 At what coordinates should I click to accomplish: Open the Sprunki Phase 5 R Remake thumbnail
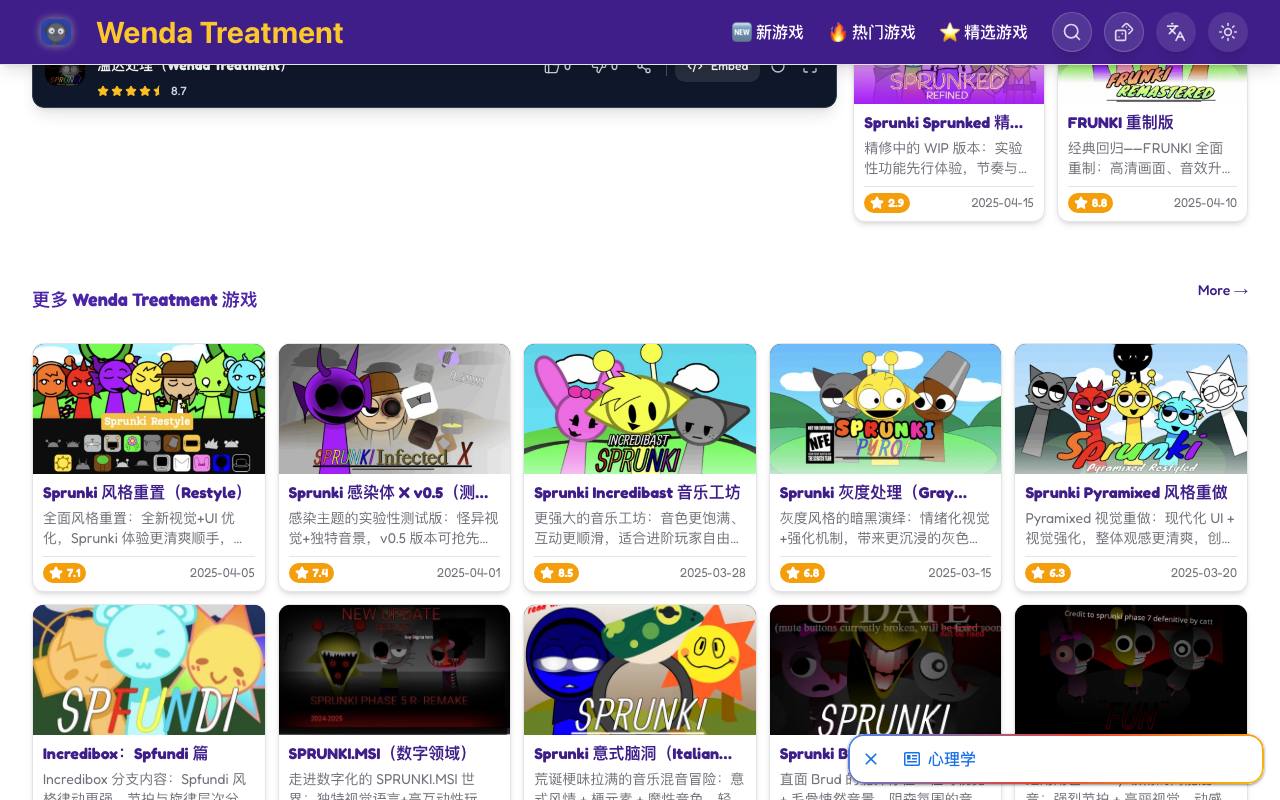[x=394, y=670]
